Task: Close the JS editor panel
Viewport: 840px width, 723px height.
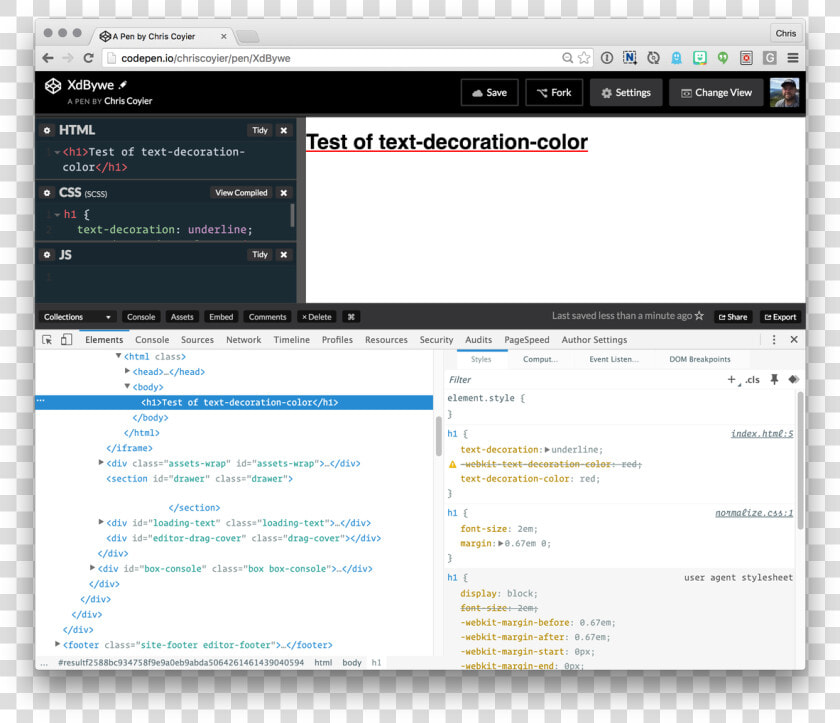Action: [x=284, y=255]
